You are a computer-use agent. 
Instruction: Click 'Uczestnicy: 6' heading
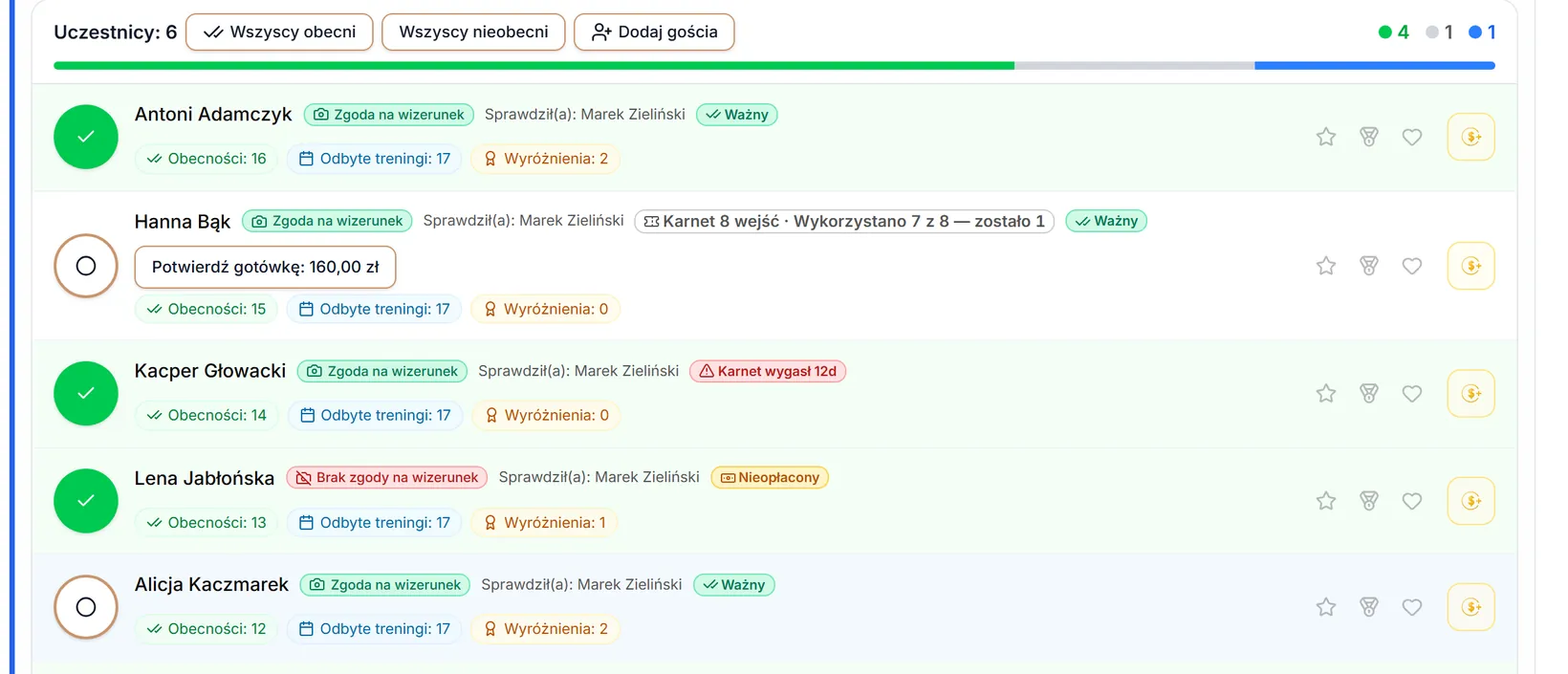(116, 32)
